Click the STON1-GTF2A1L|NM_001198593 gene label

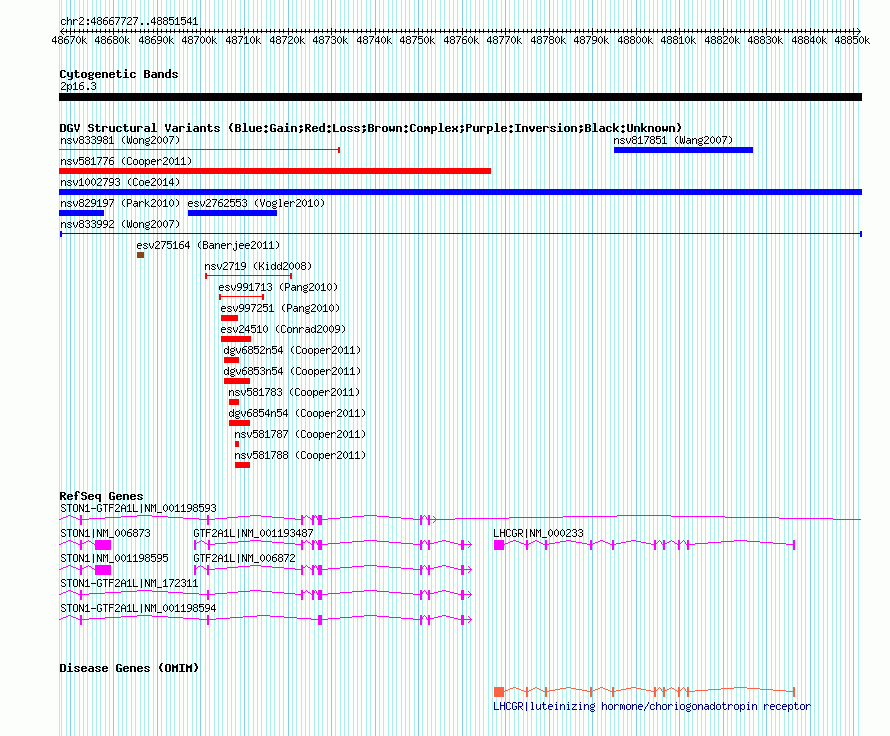coord(138,508)
